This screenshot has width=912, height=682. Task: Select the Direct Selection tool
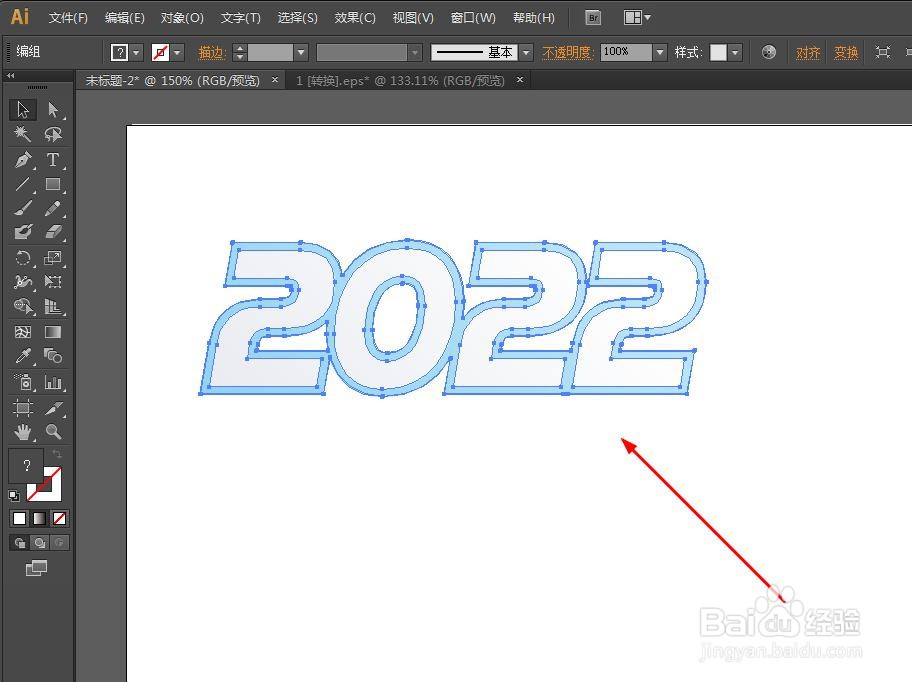coord(53,110)
